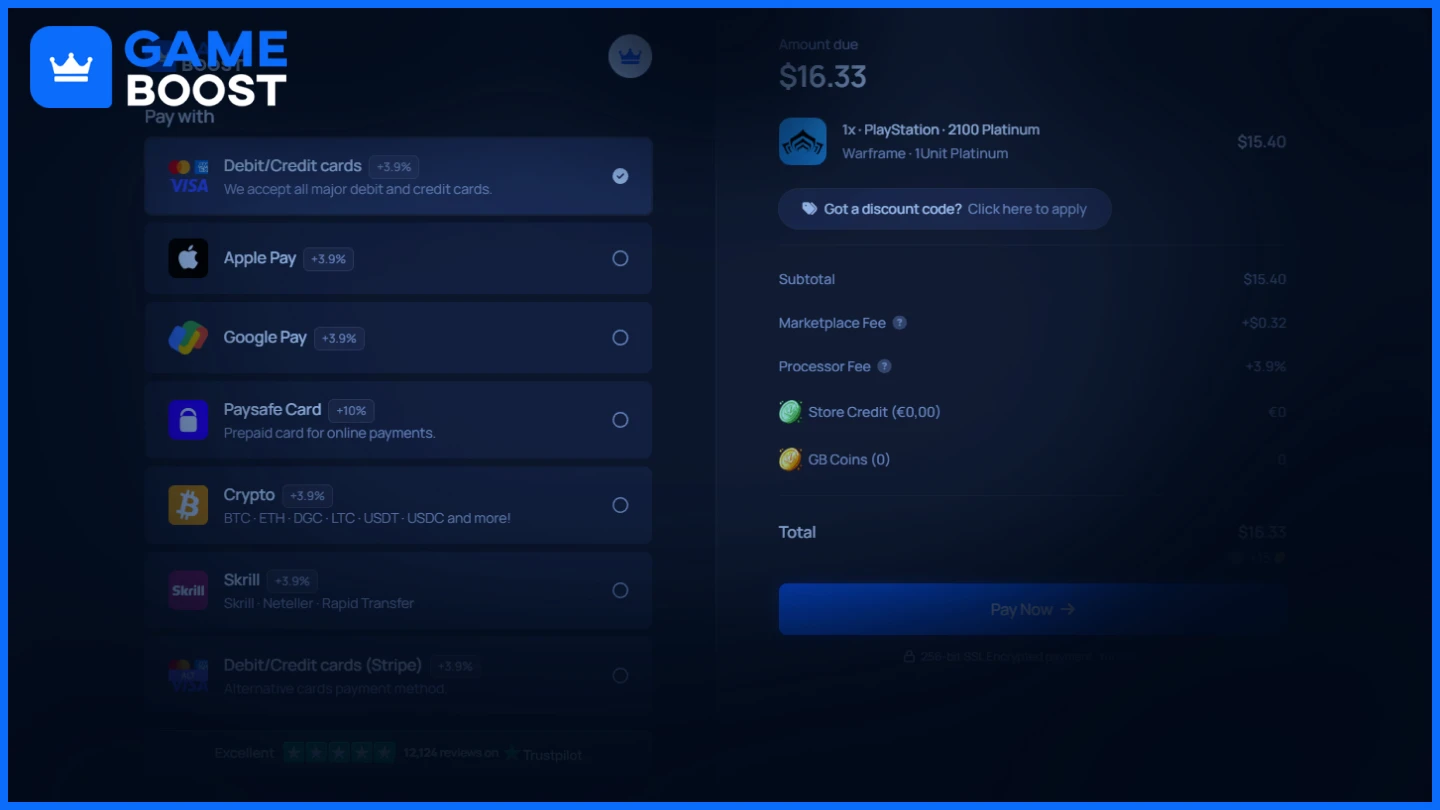The height and width of the screenshot is (810, 1440).
Task: Click the +3.9% badge beside Google Pay
Action: [x=339, y=339]
